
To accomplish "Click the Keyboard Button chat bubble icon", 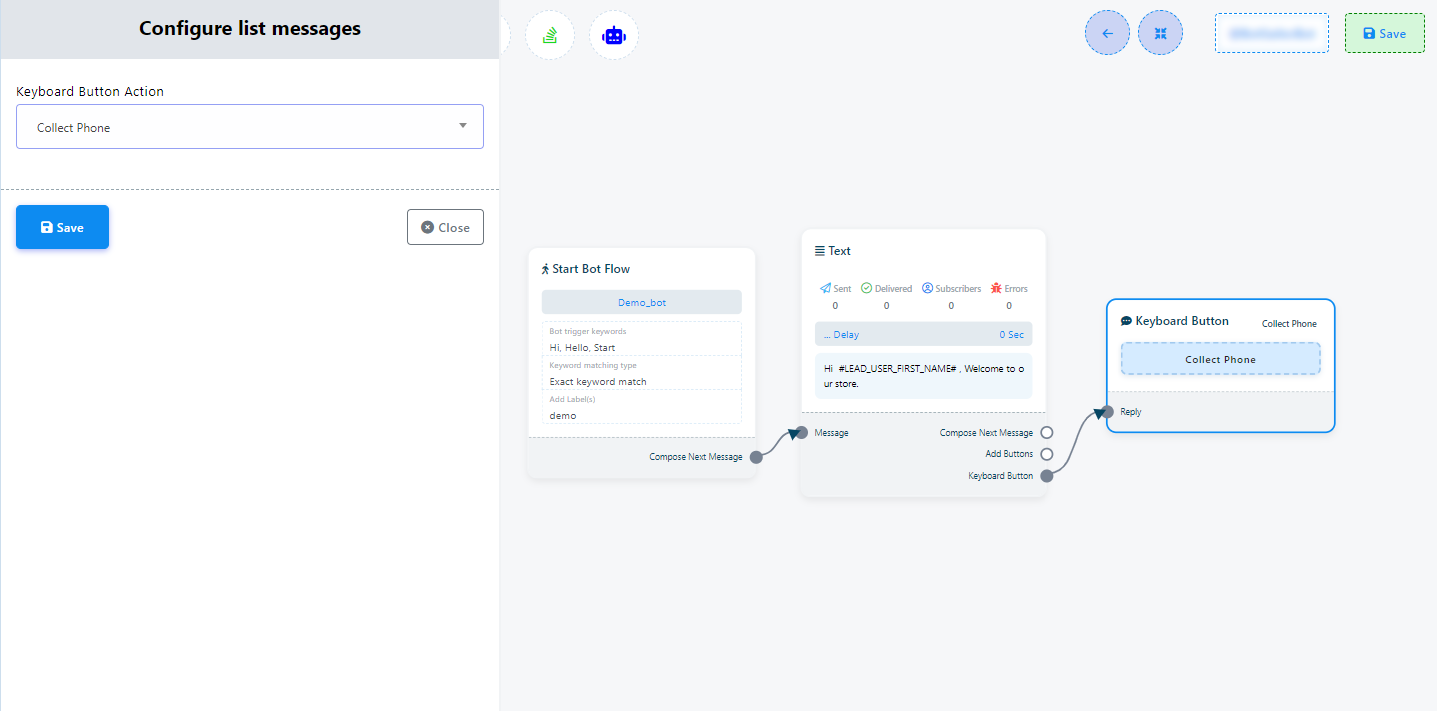I will [x=1126, y=321].
